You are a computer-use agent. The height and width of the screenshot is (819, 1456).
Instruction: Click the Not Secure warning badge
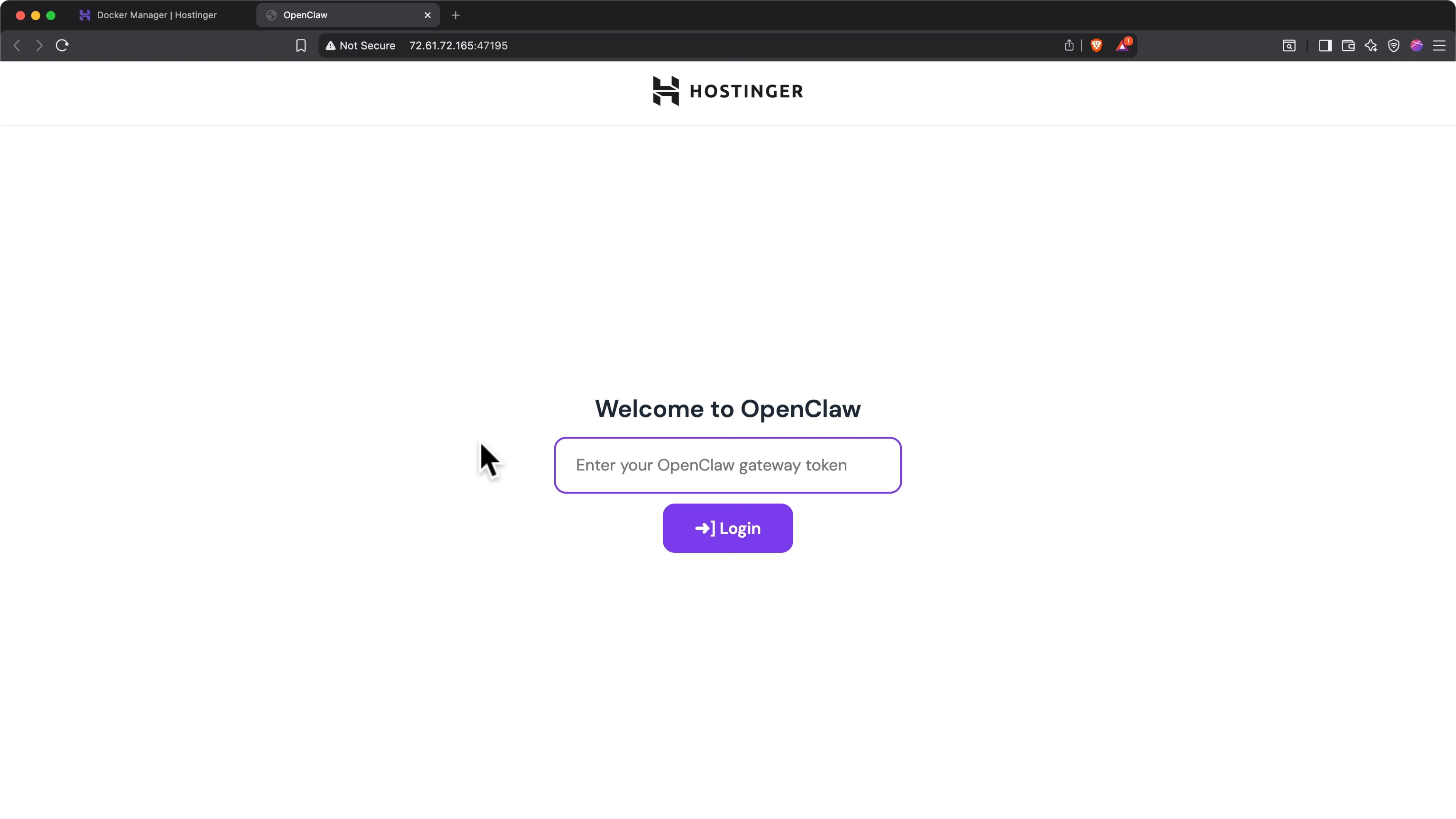point(360,46)
